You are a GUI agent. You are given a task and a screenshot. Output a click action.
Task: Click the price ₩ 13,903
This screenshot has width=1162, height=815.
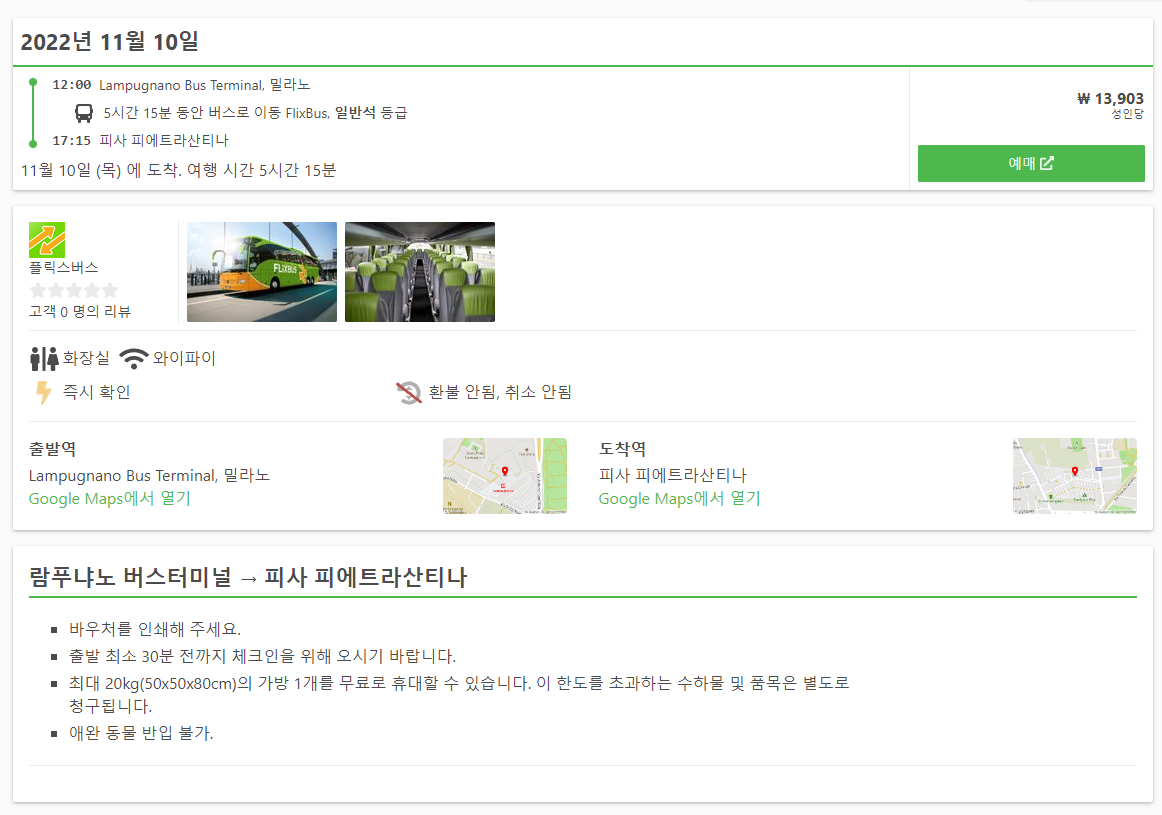coord(1110,99)
